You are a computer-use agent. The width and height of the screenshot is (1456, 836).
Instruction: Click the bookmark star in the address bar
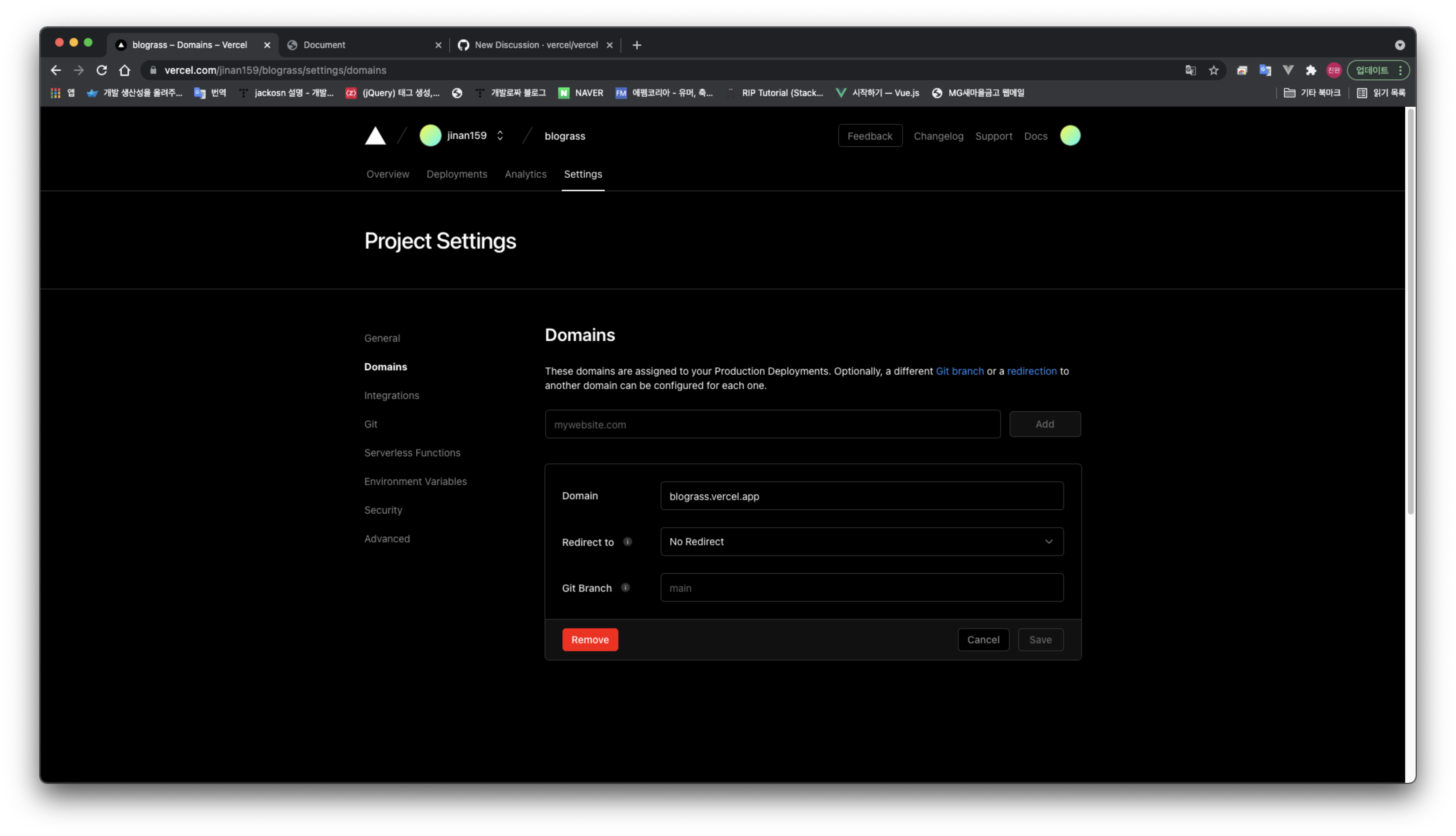[1214, 70]
